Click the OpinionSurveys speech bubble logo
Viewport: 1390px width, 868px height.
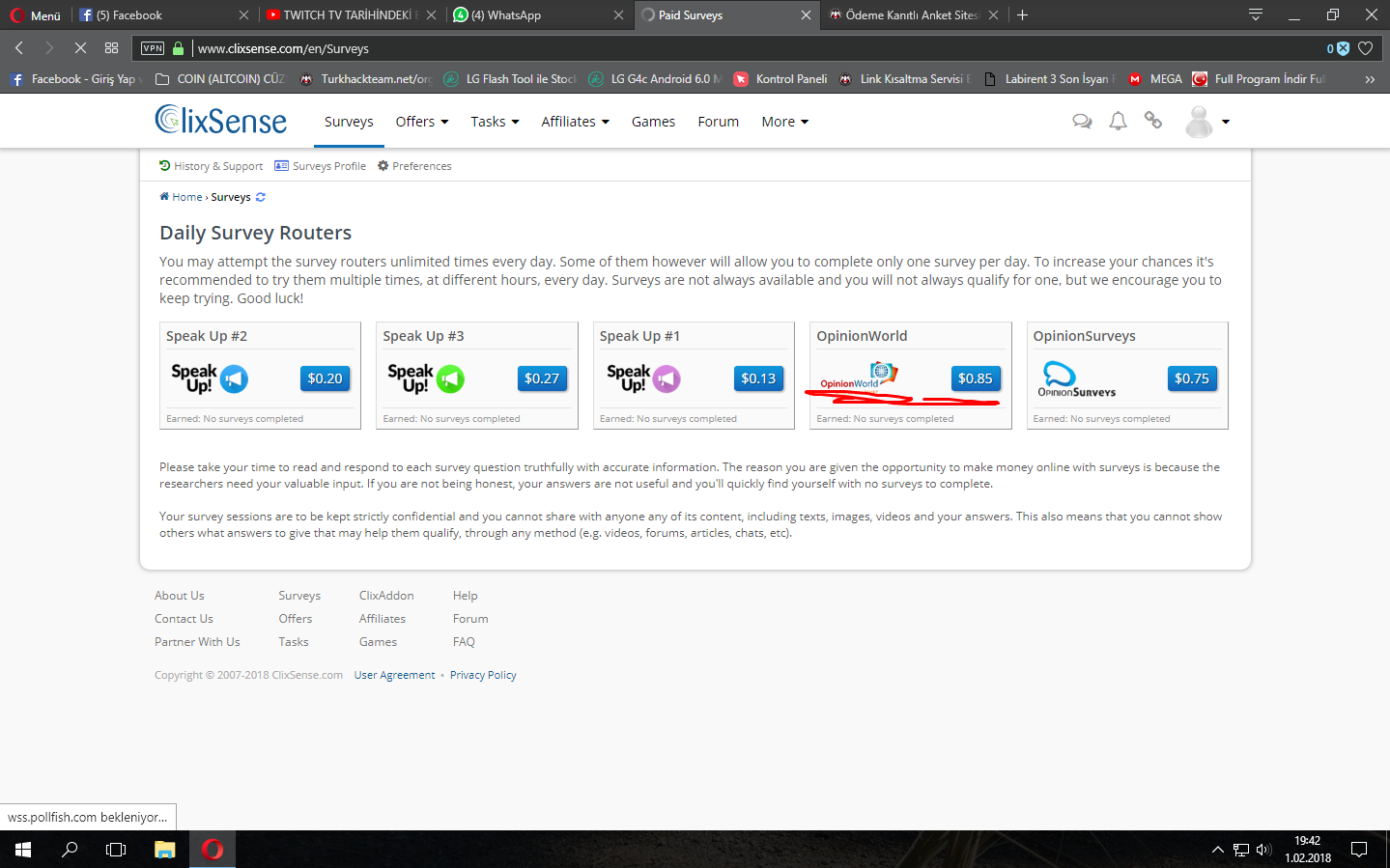(x=1076, y=378)
